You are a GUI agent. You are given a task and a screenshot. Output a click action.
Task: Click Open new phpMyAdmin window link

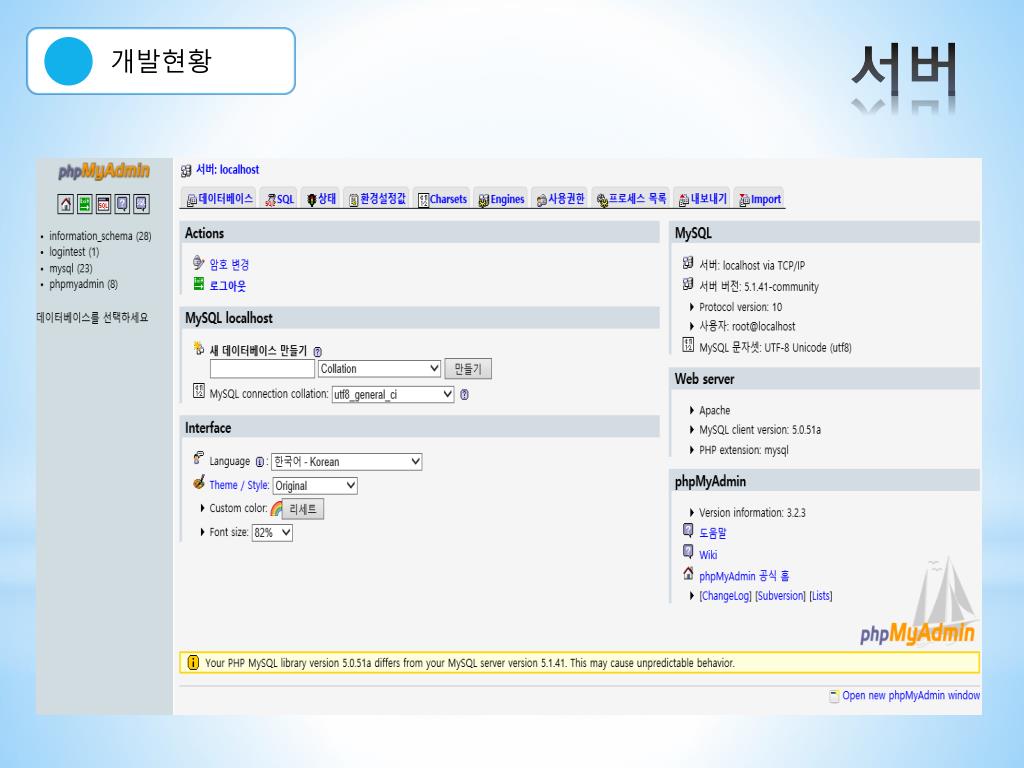(910, 696)
